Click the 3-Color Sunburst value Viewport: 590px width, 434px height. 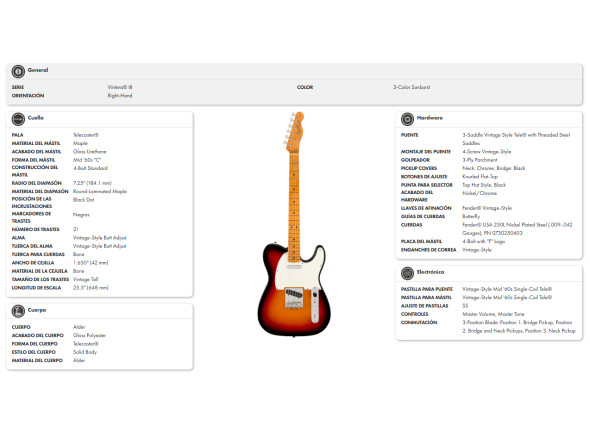tap(412, 87)
